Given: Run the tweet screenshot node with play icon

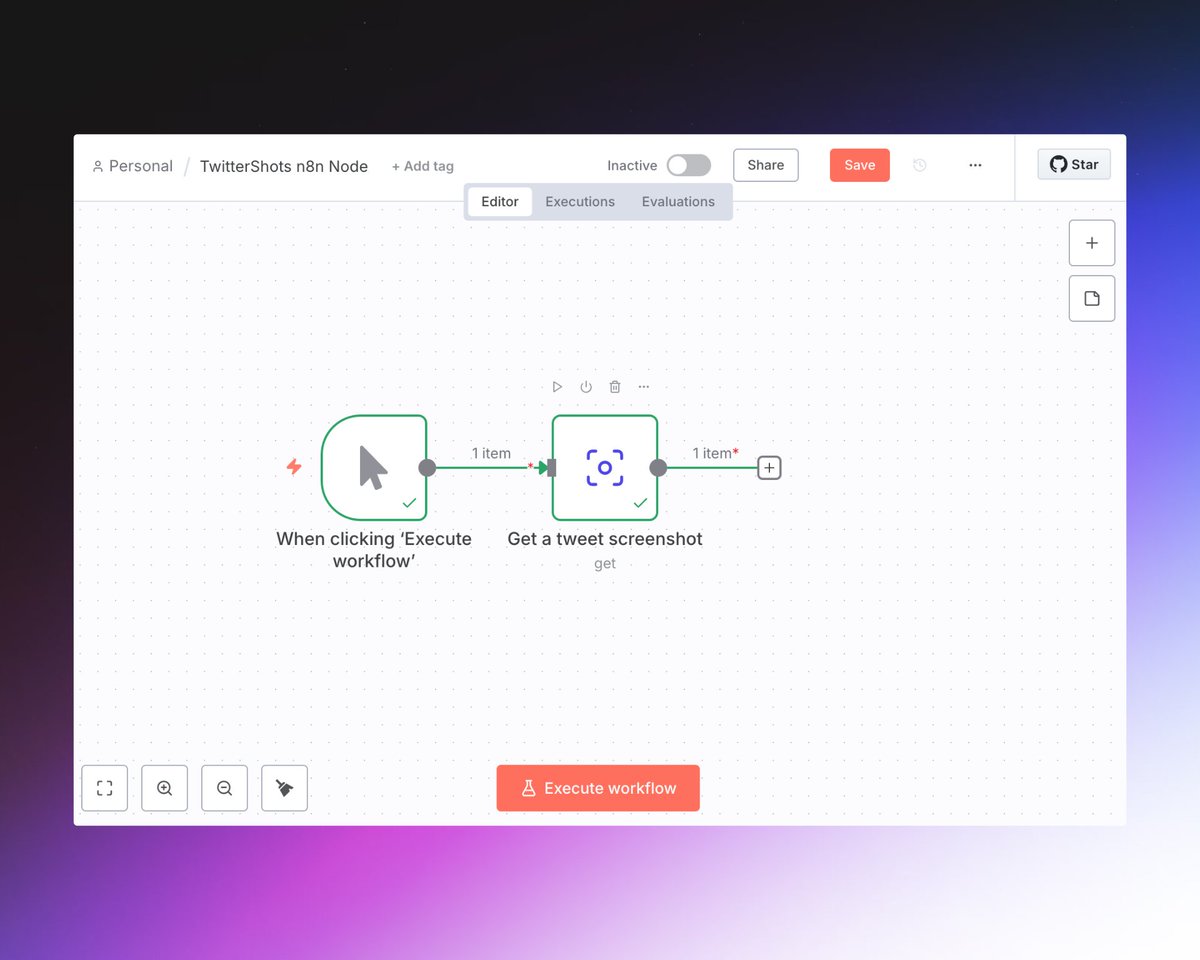Looking at the screenshot, I should (557, 387).
